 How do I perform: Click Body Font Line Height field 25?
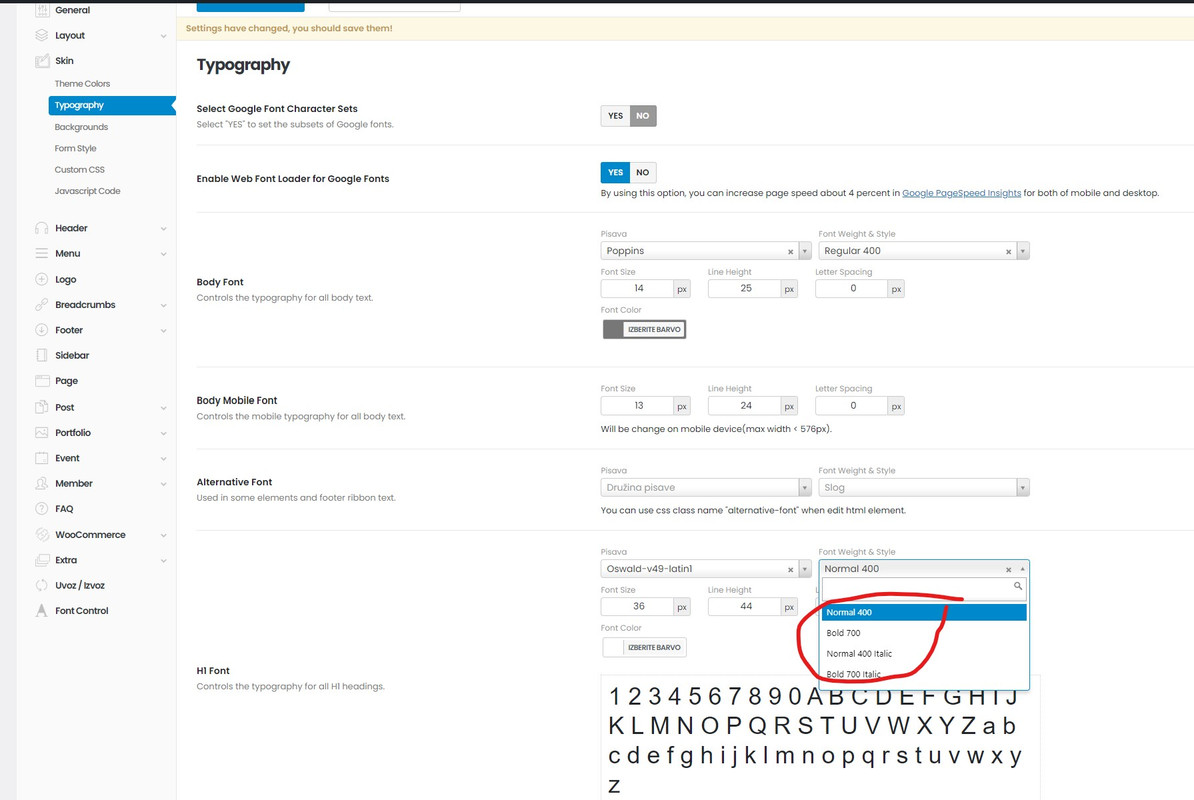(x=745, y=288)
